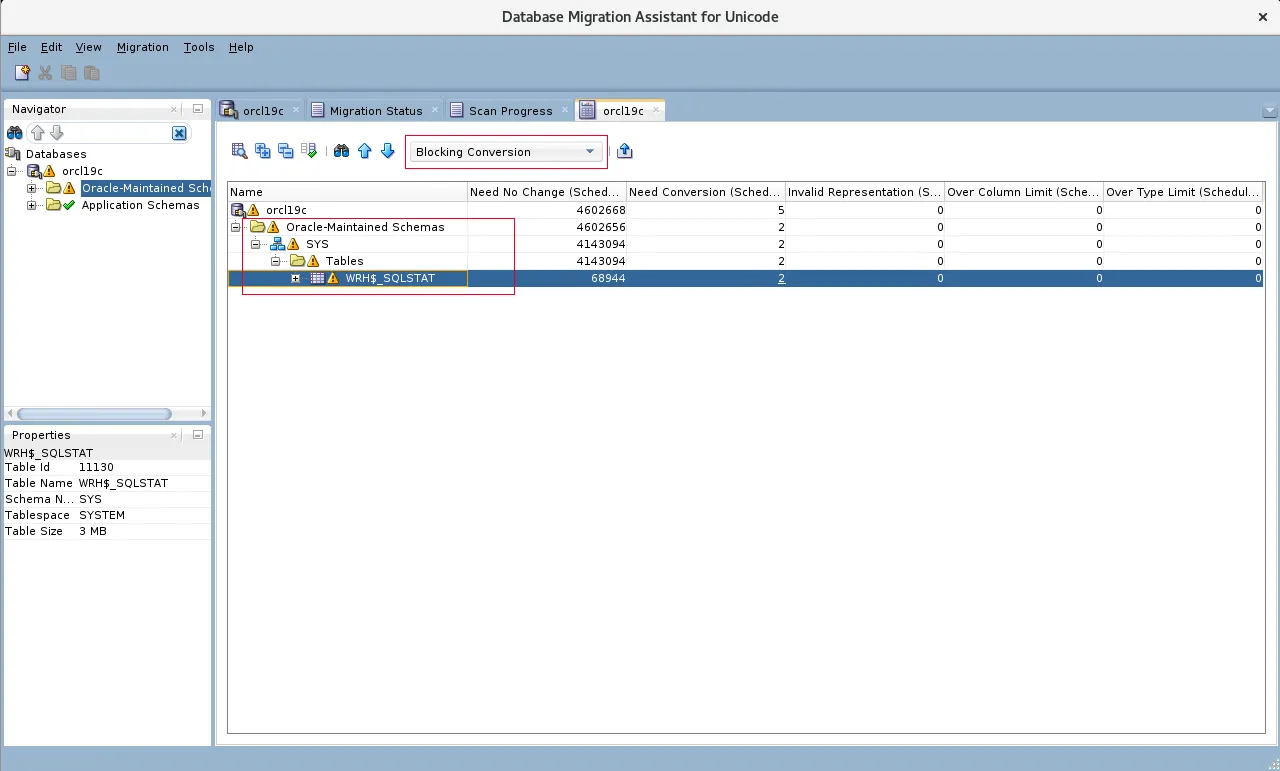The width and height of the screenshot is (1280, 771).
Task: Open the Migration menu
Action: coord(142,47)
